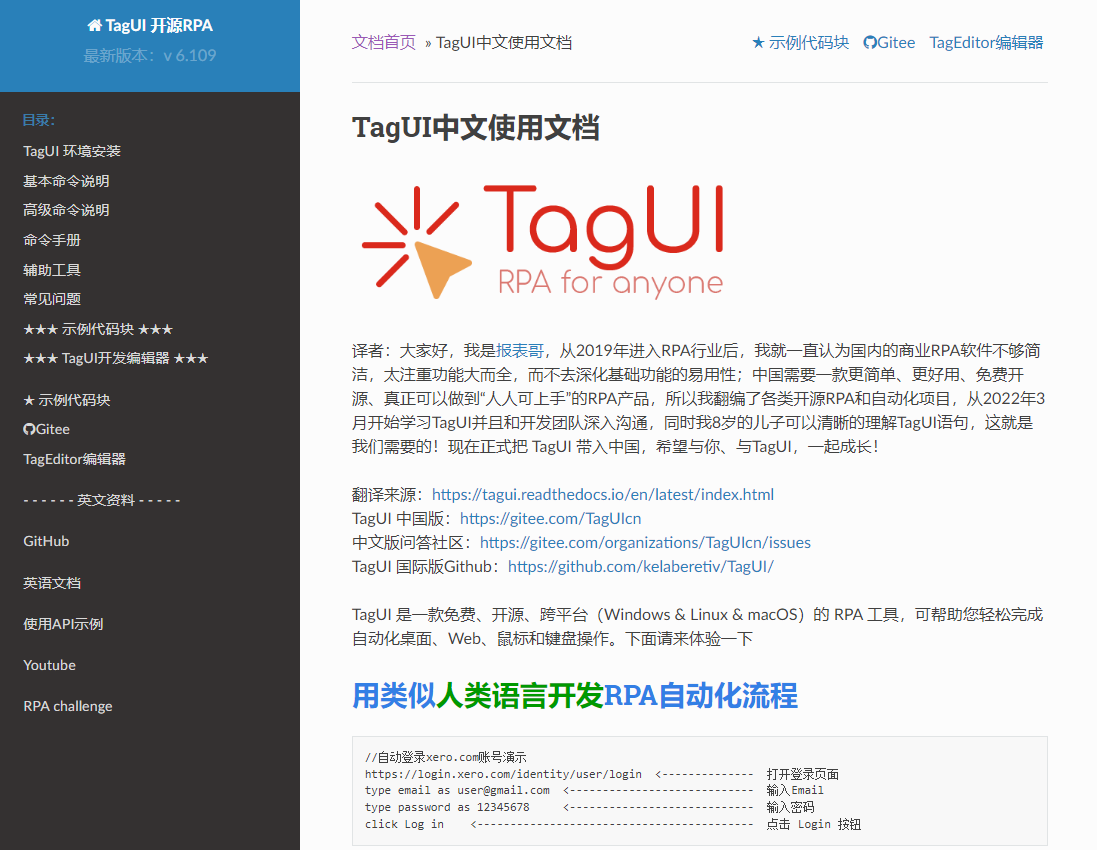Click the 用类似人类语言开发RPA自动化流程 heading
This screenshot has height=850, width=1097.
[x=574, y=696]
